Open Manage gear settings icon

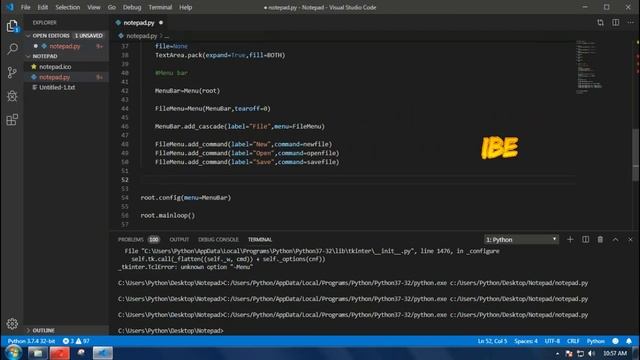[12, 324]
